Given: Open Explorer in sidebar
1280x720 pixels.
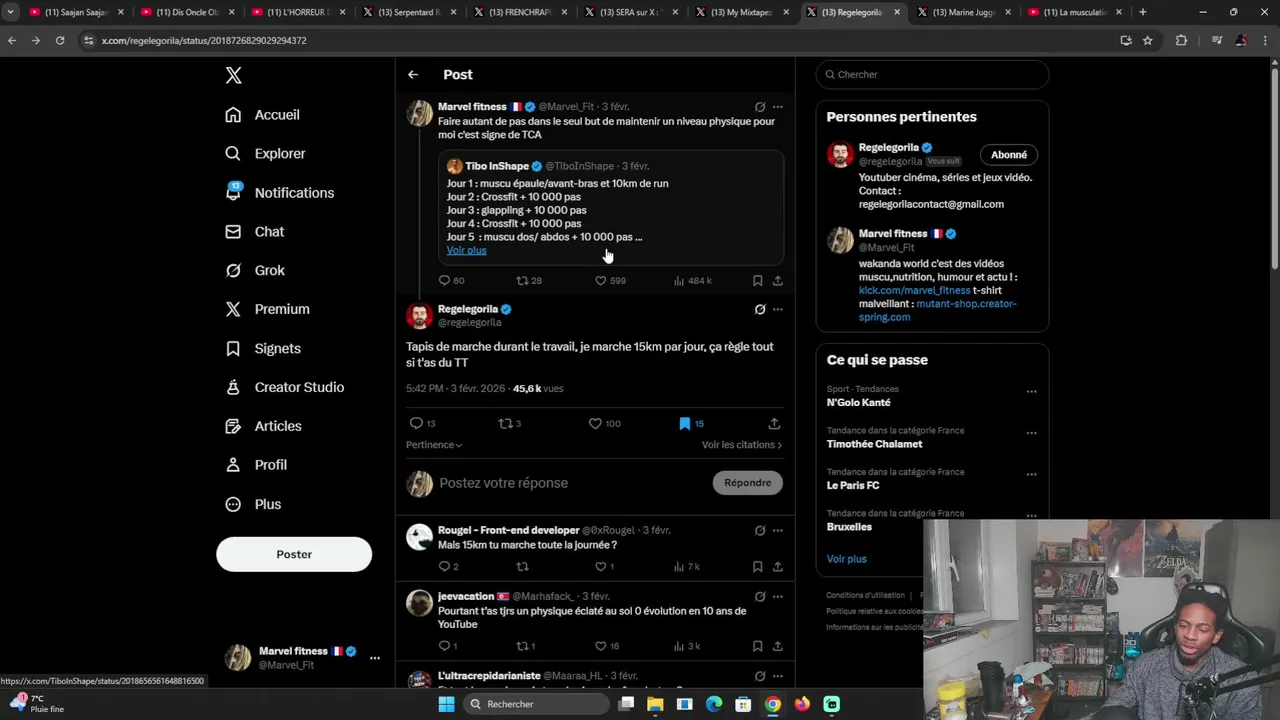Looking at the screenshot, I should [x=266, y=154].
